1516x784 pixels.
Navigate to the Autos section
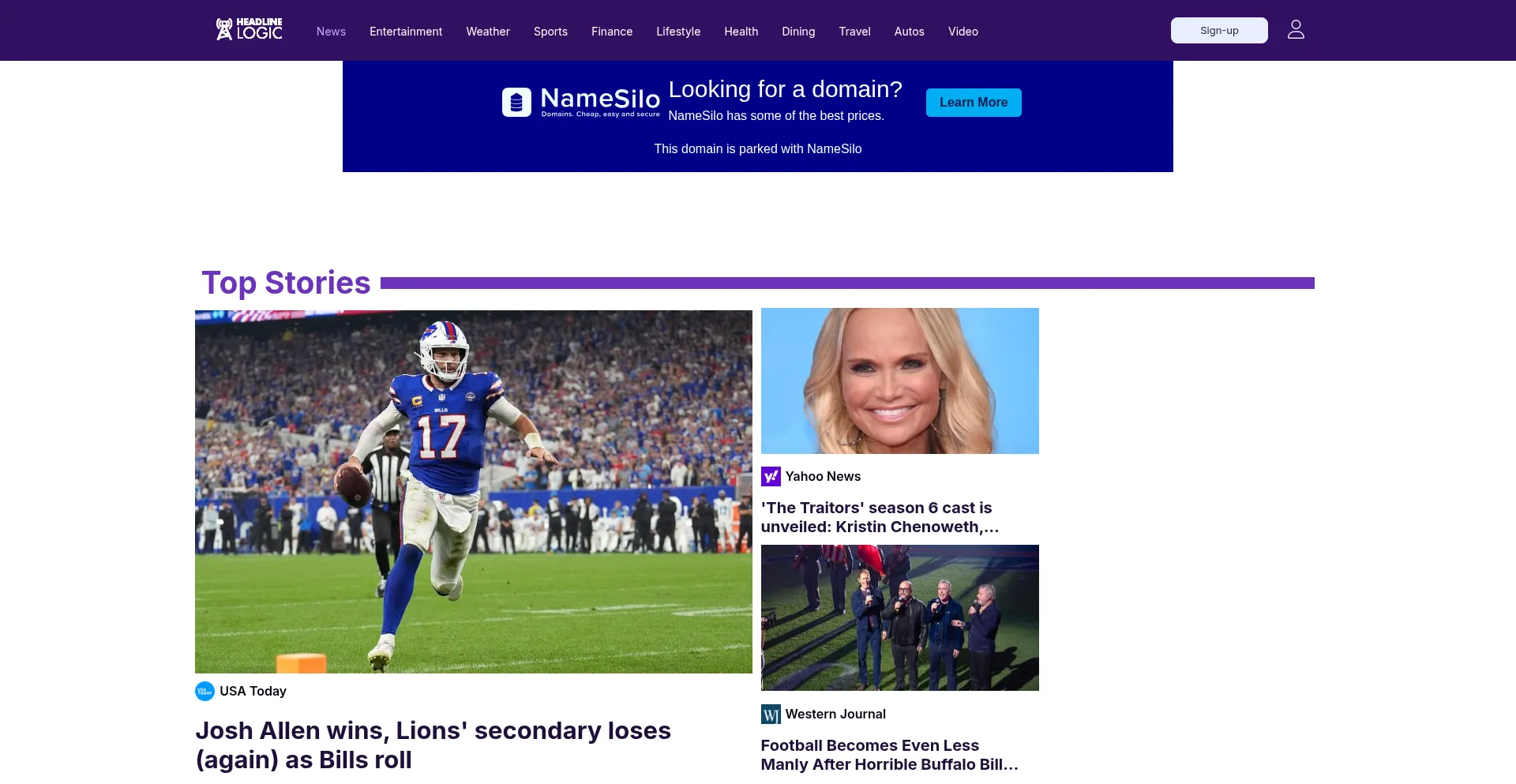[909, 32]
